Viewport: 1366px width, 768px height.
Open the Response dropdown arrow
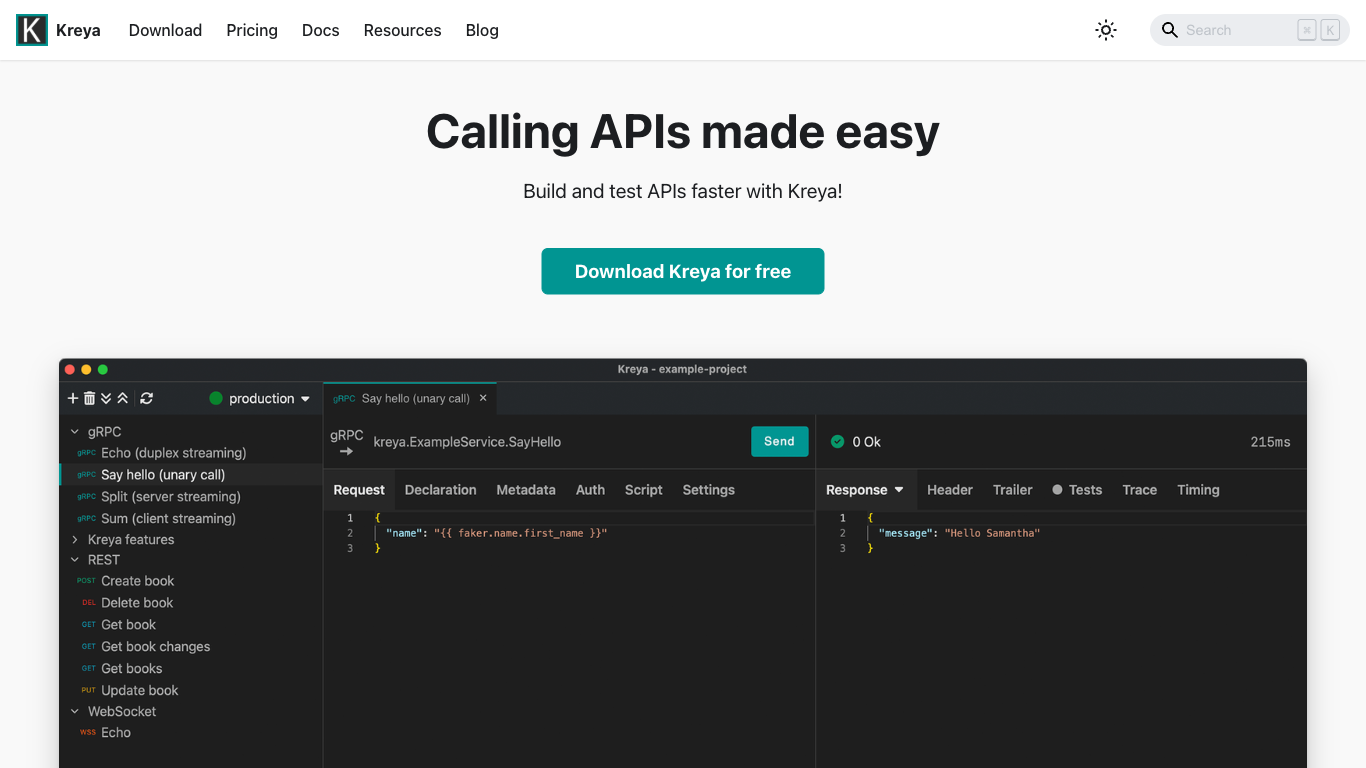pyautogui.click(x=899, y=490)
